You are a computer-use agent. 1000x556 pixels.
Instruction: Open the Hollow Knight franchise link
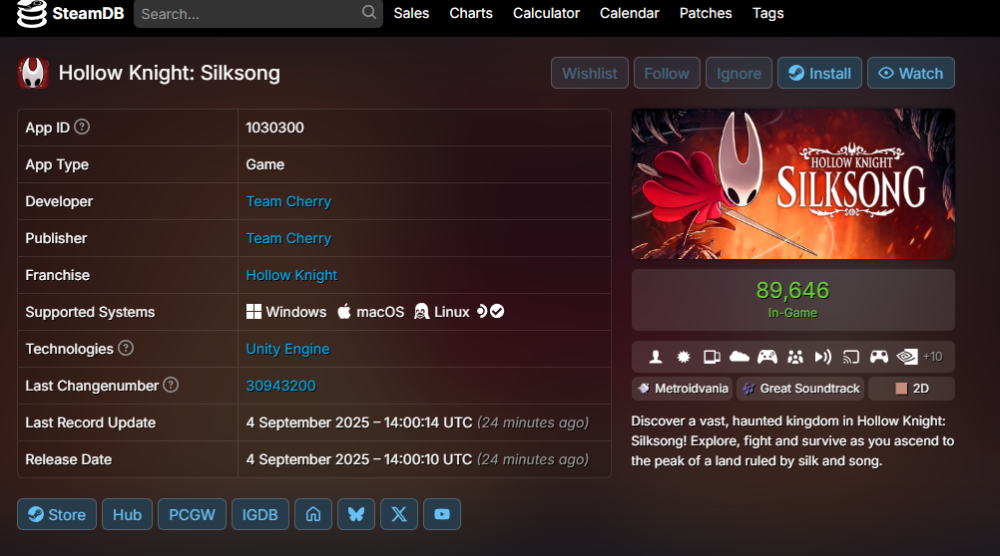291,275
